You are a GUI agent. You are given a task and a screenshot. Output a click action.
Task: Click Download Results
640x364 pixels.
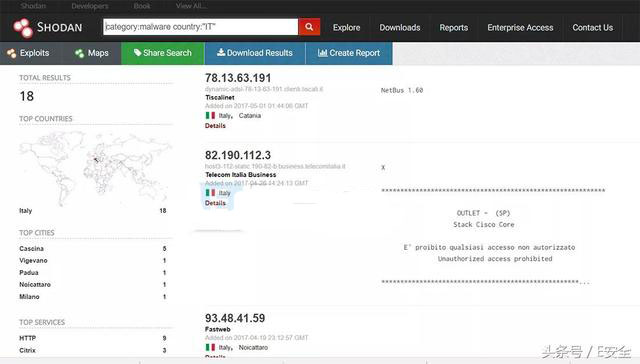pos(255,53)
